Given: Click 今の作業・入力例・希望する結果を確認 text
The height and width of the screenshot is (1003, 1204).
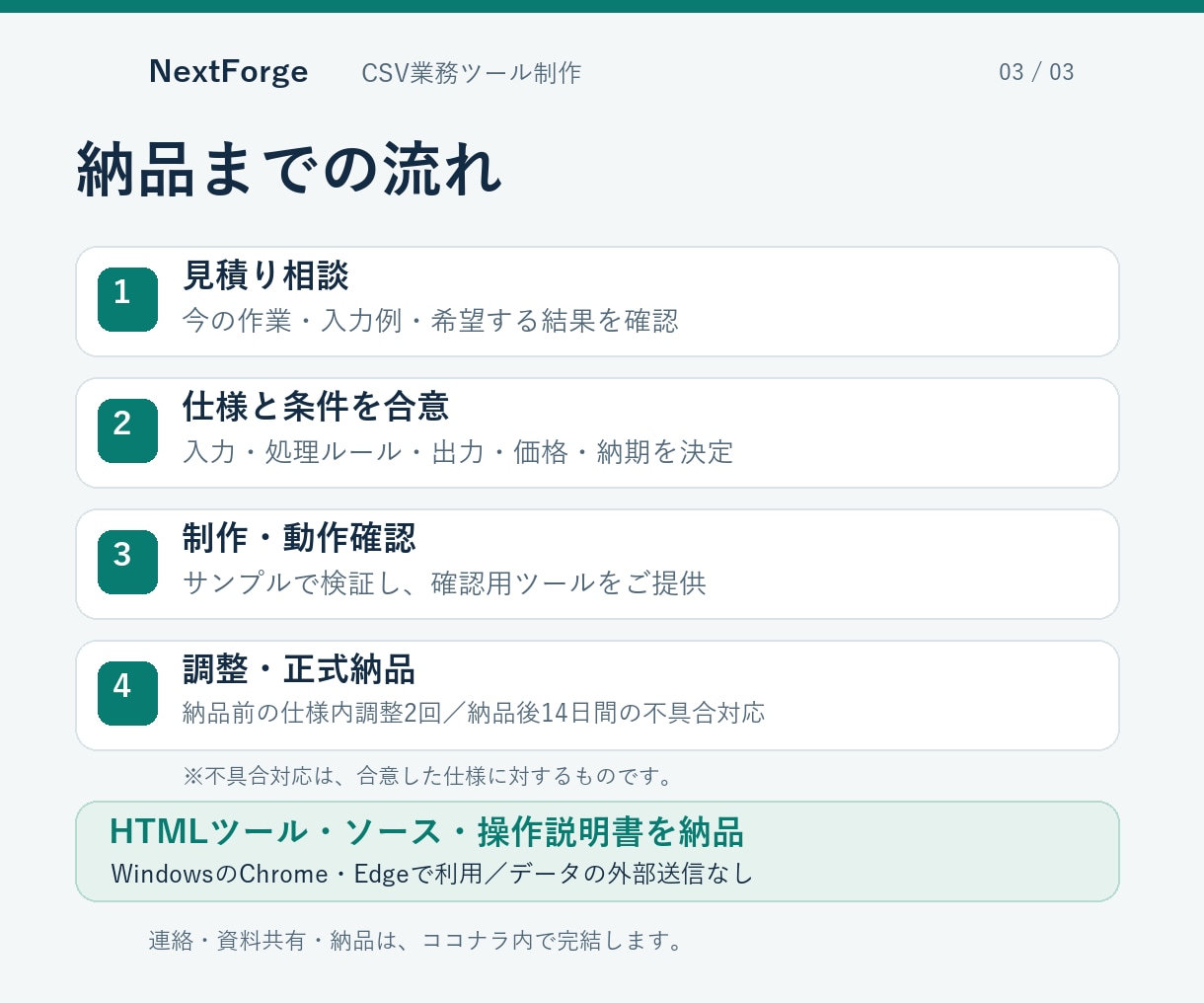Looking at the screenshot, I should 430,321.
